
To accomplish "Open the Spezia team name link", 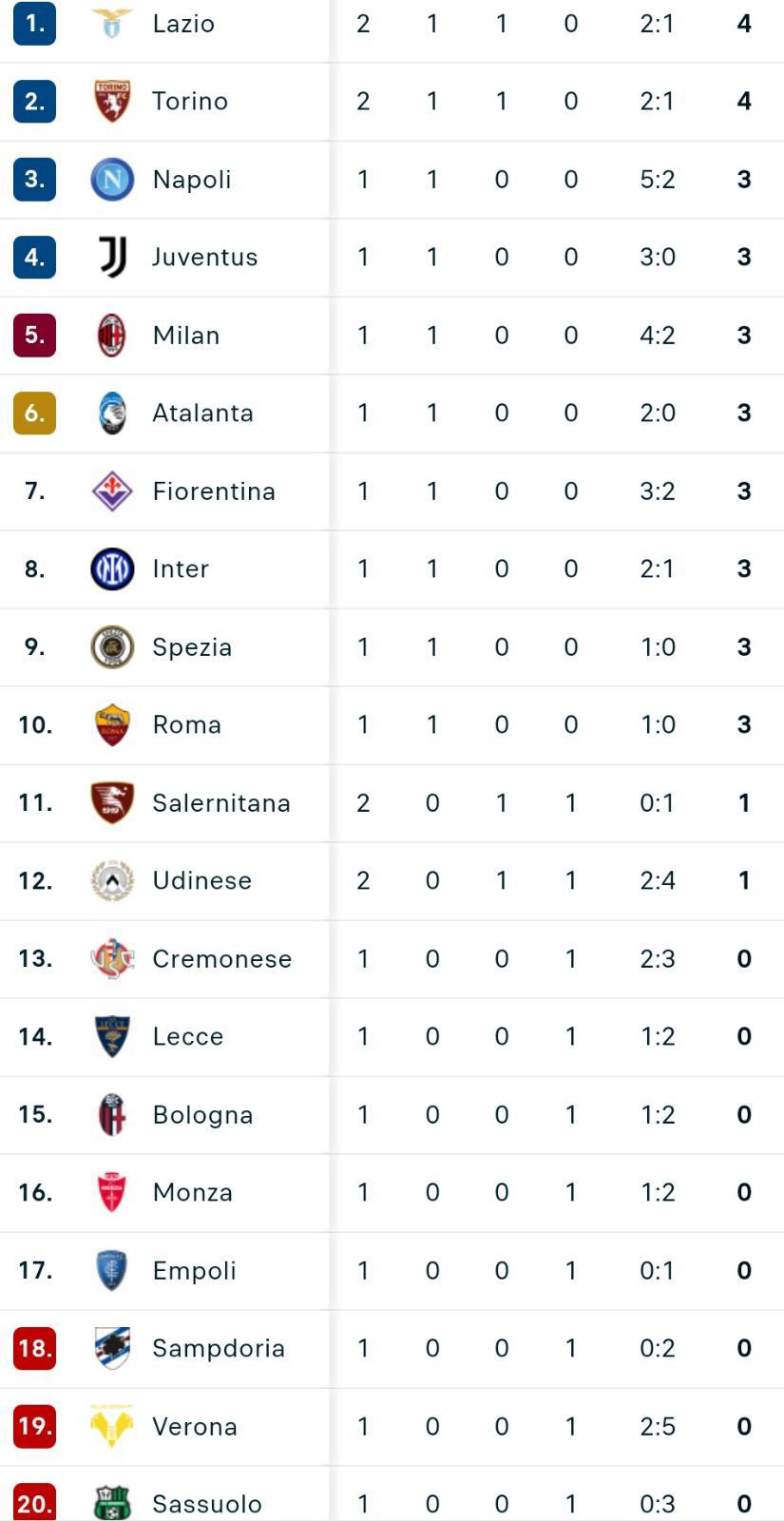I will 192,646.
